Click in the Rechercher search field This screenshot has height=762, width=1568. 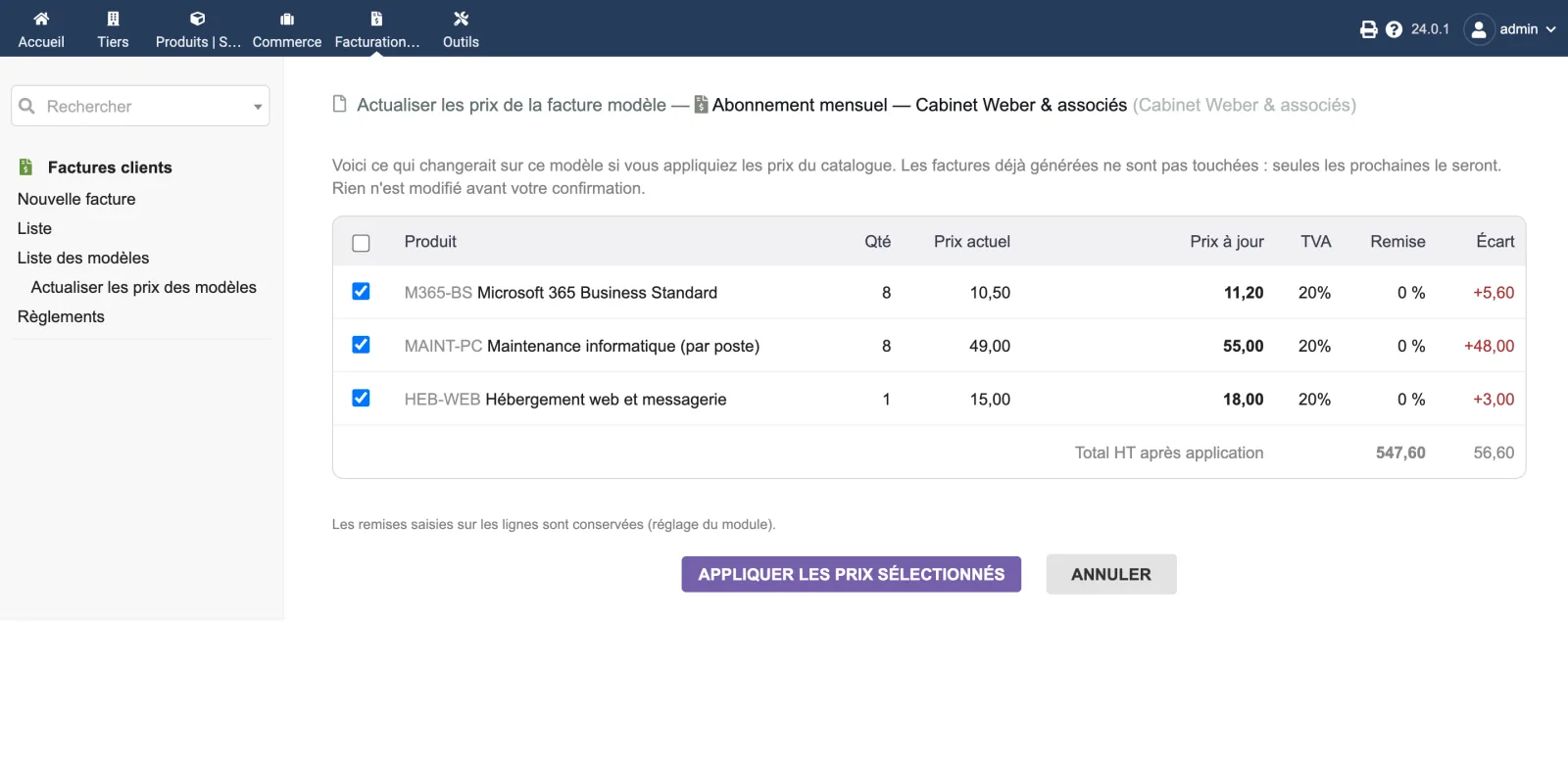[x=140, y=106]
